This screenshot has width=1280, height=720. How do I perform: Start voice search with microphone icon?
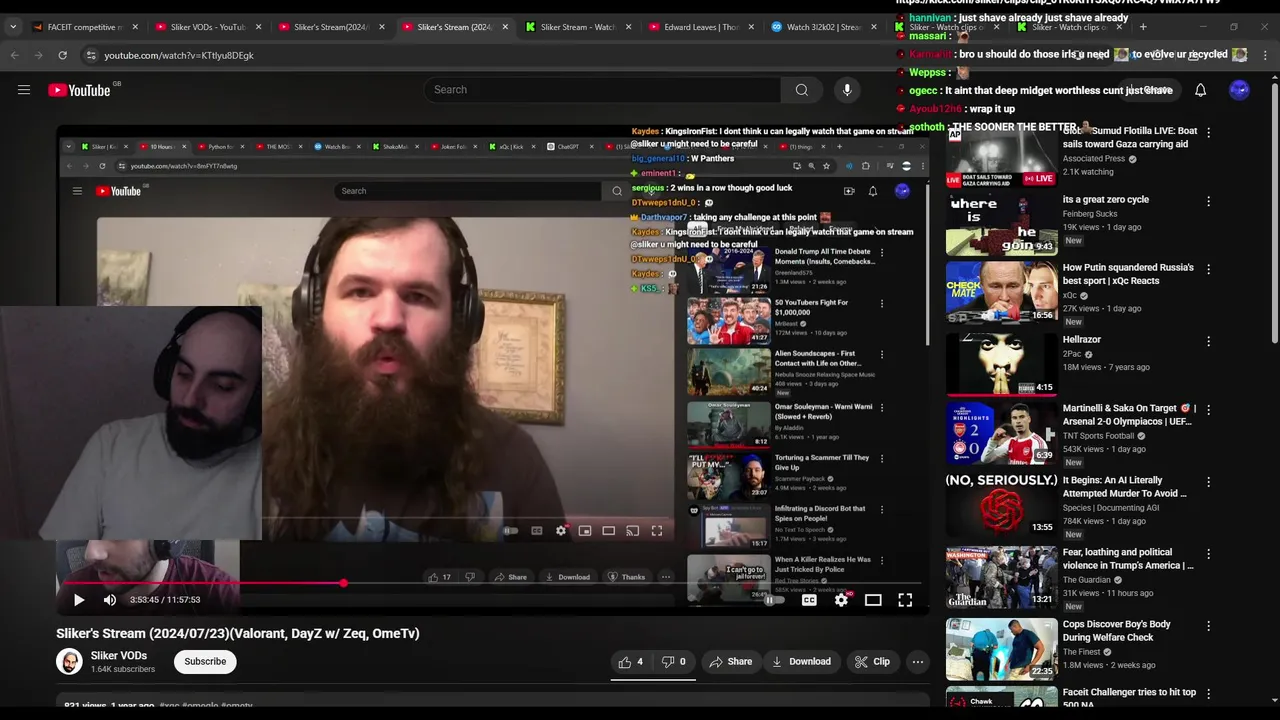[x=847, y=90]
